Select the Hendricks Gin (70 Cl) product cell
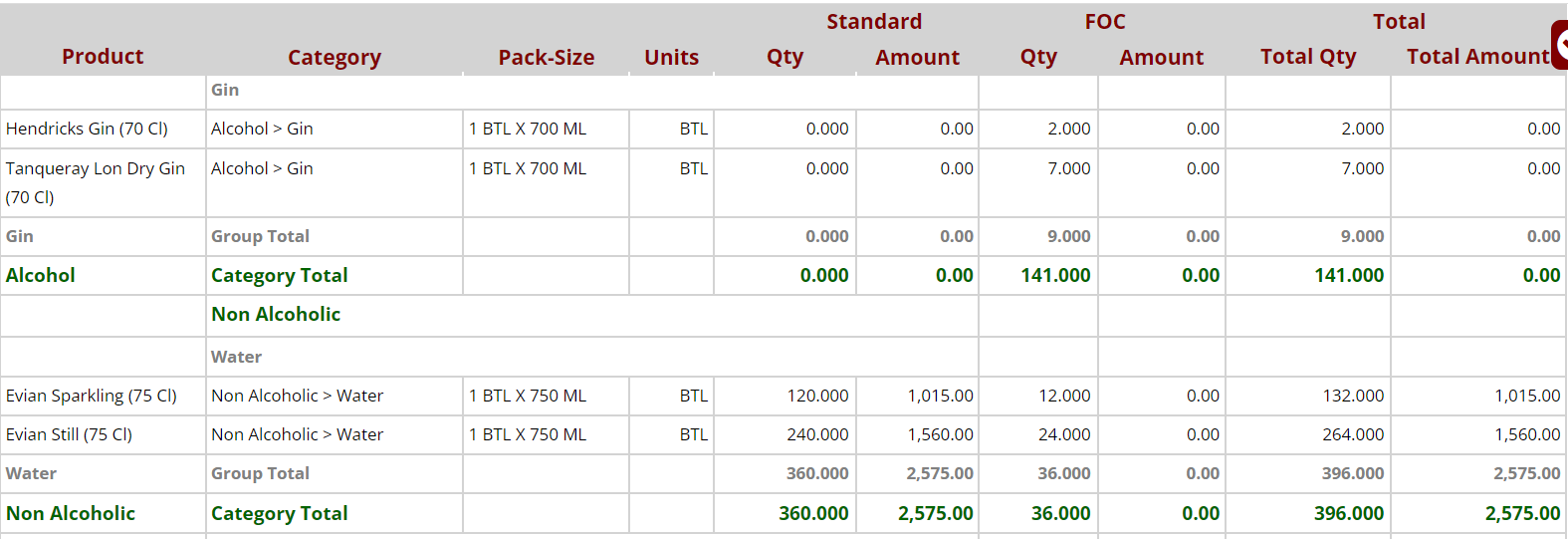 click(88, 129)
